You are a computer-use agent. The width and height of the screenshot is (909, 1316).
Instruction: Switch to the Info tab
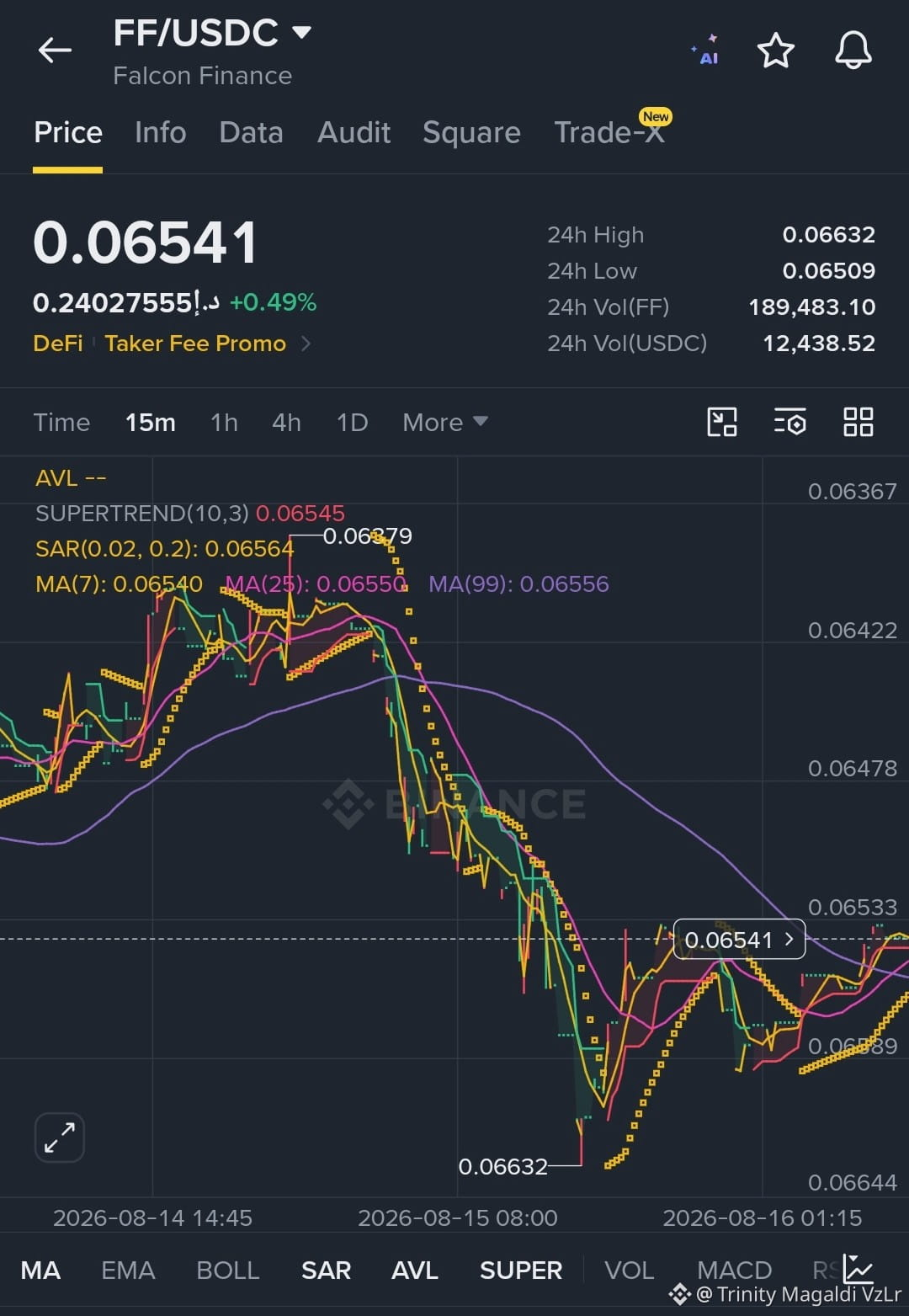click(x=161, y=133)
